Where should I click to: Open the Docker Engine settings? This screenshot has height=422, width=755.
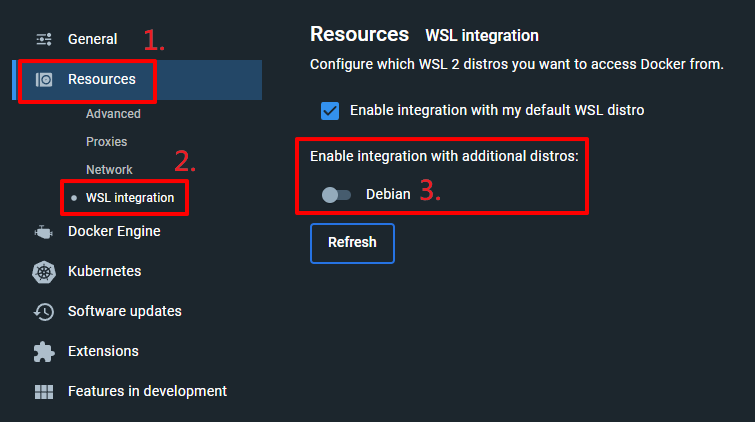(114, 232)
